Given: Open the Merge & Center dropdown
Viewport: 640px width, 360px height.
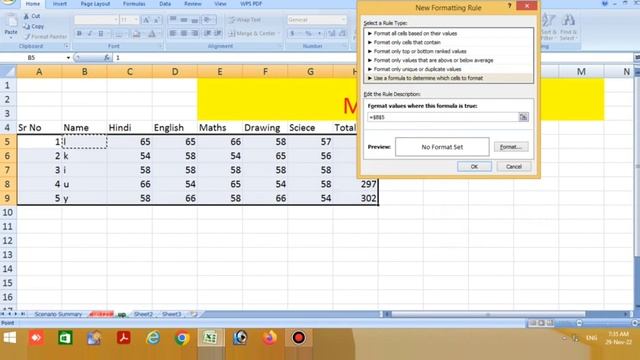Looking at the screenshot, I should (279, 33).
